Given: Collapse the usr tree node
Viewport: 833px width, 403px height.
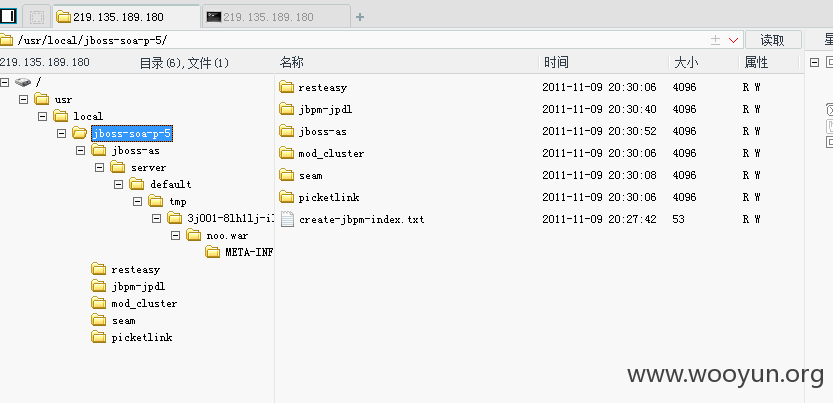Looking at the screenshot, I should [23, 99].
